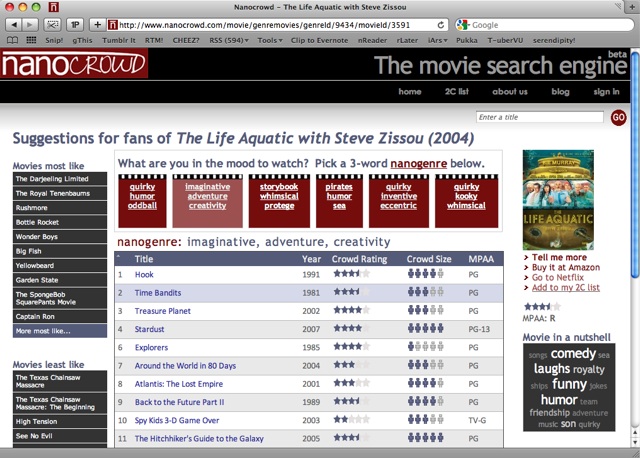Click the nanogenre link in the heading
The image size is (640, 458).
point(419,164)
